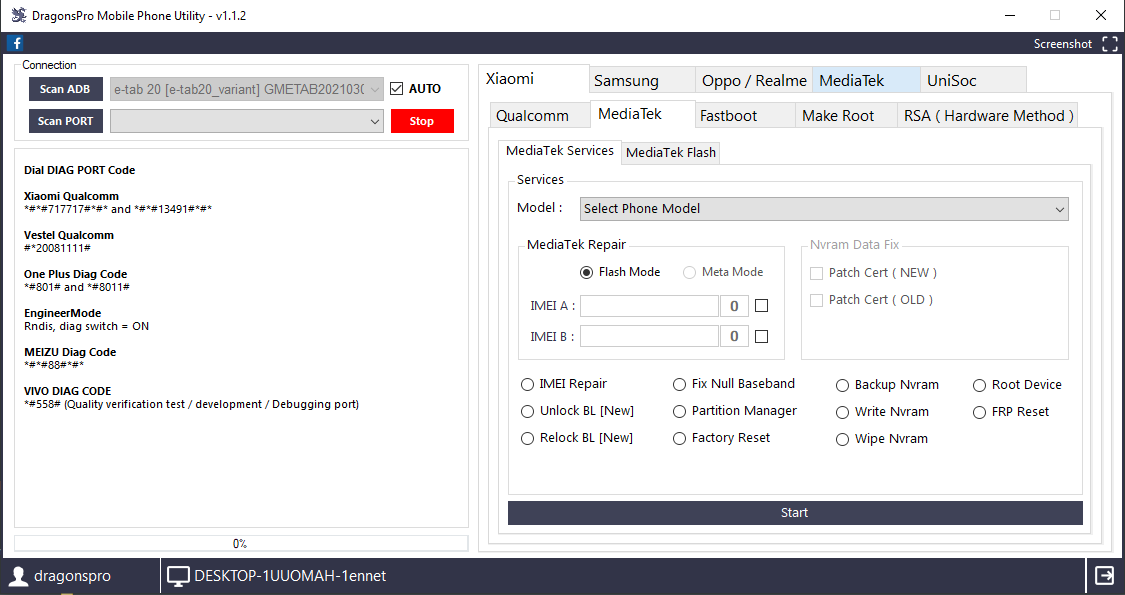Enable the IMEI A checkbox
The width and height of the screenshot is (1125, 595).
(762, 306)
